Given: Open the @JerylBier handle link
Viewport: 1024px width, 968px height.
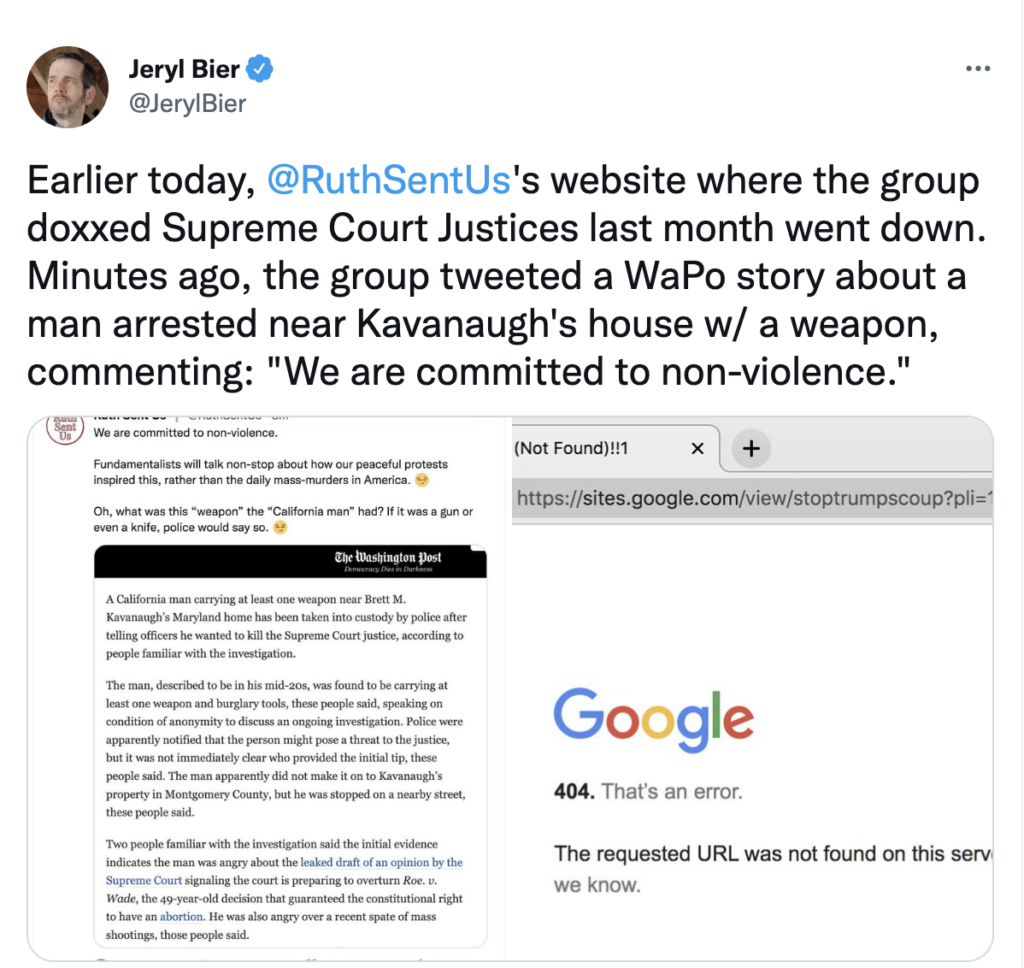Looking at the screenshot, I should [188, 103].
